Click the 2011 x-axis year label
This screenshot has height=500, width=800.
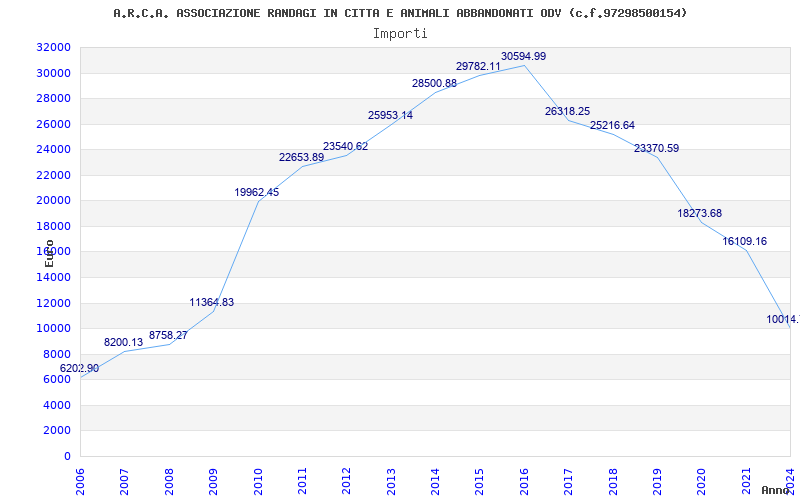(303, 482)
